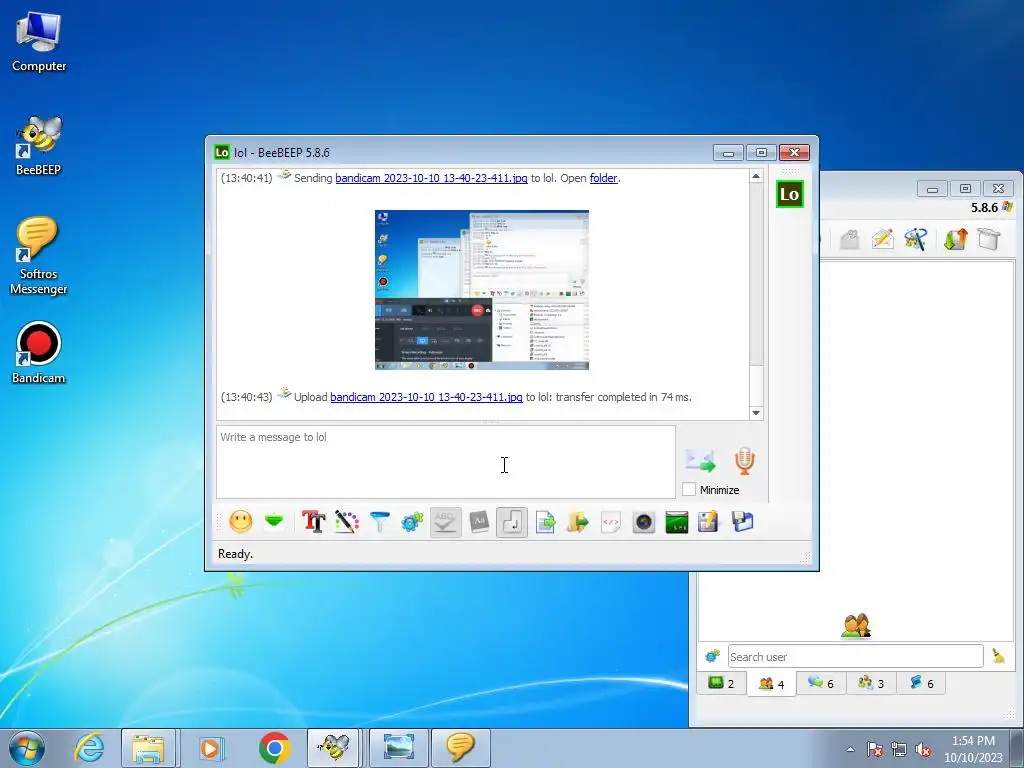Image resolution: width=1024 pixels, height=768 pixels.
Task: Click the Bandicam desktop shortcut
Action: click(39, 353)
